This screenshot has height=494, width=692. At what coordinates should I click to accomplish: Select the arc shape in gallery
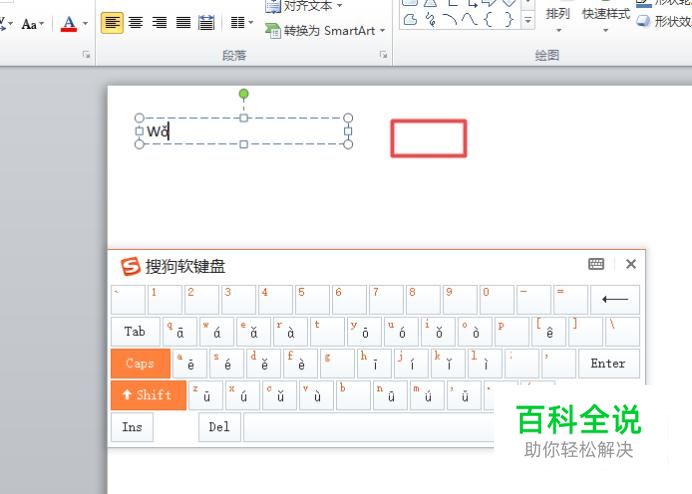pos(450,19)
